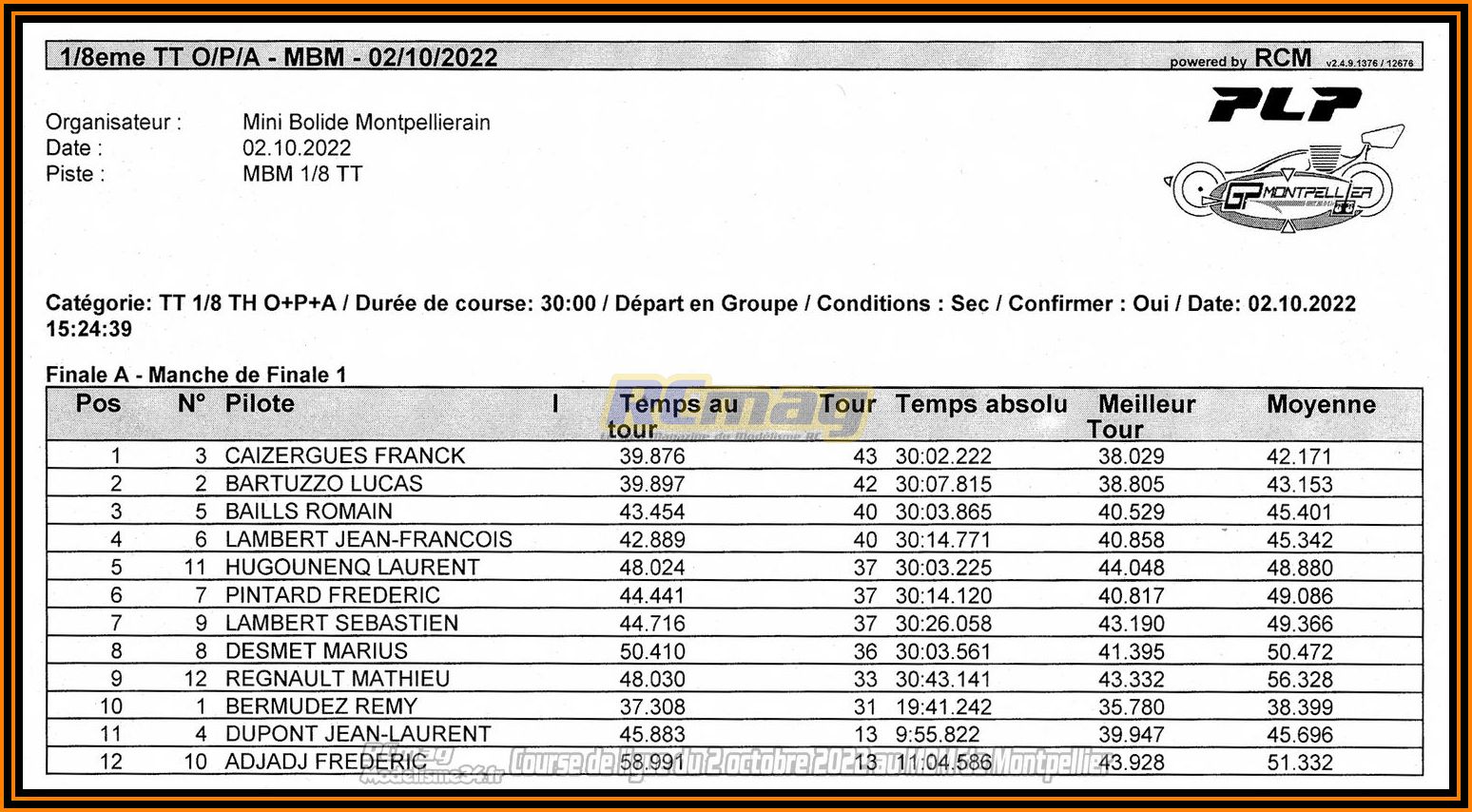Select pilot 'HUGOUNENQ LAURENT'

click(x=353, y=567)
